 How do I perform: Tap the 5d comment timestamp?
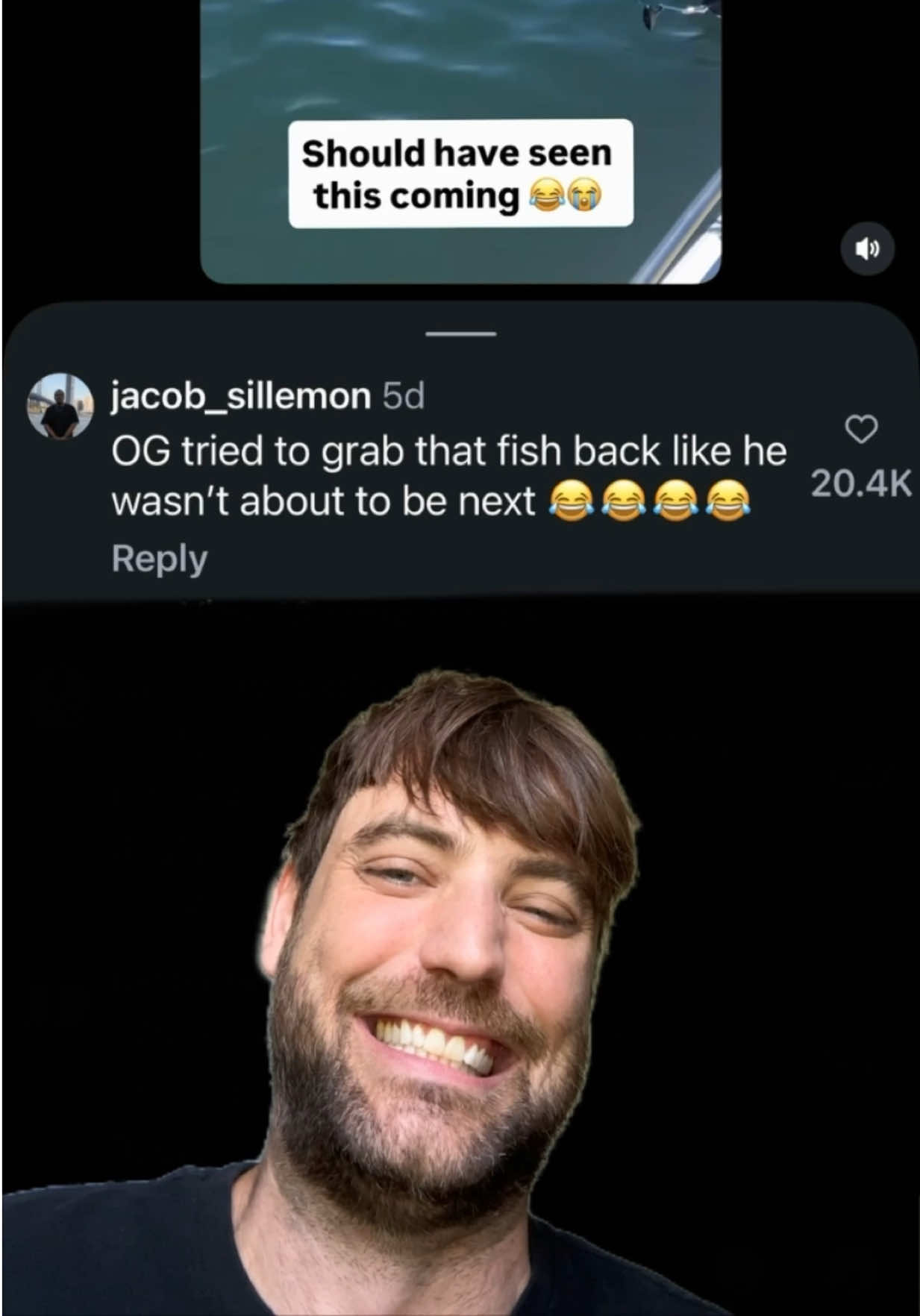point(404,396)
